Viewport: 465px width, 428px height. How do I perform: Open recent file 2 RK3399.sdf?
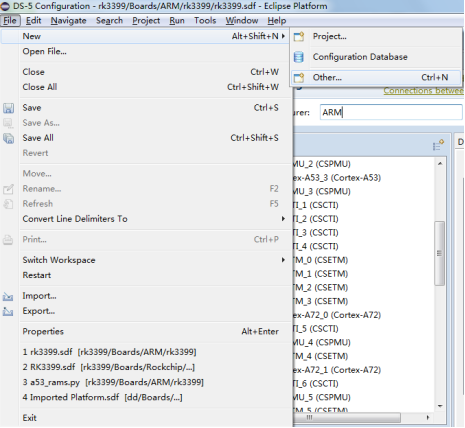pos(109,367)
